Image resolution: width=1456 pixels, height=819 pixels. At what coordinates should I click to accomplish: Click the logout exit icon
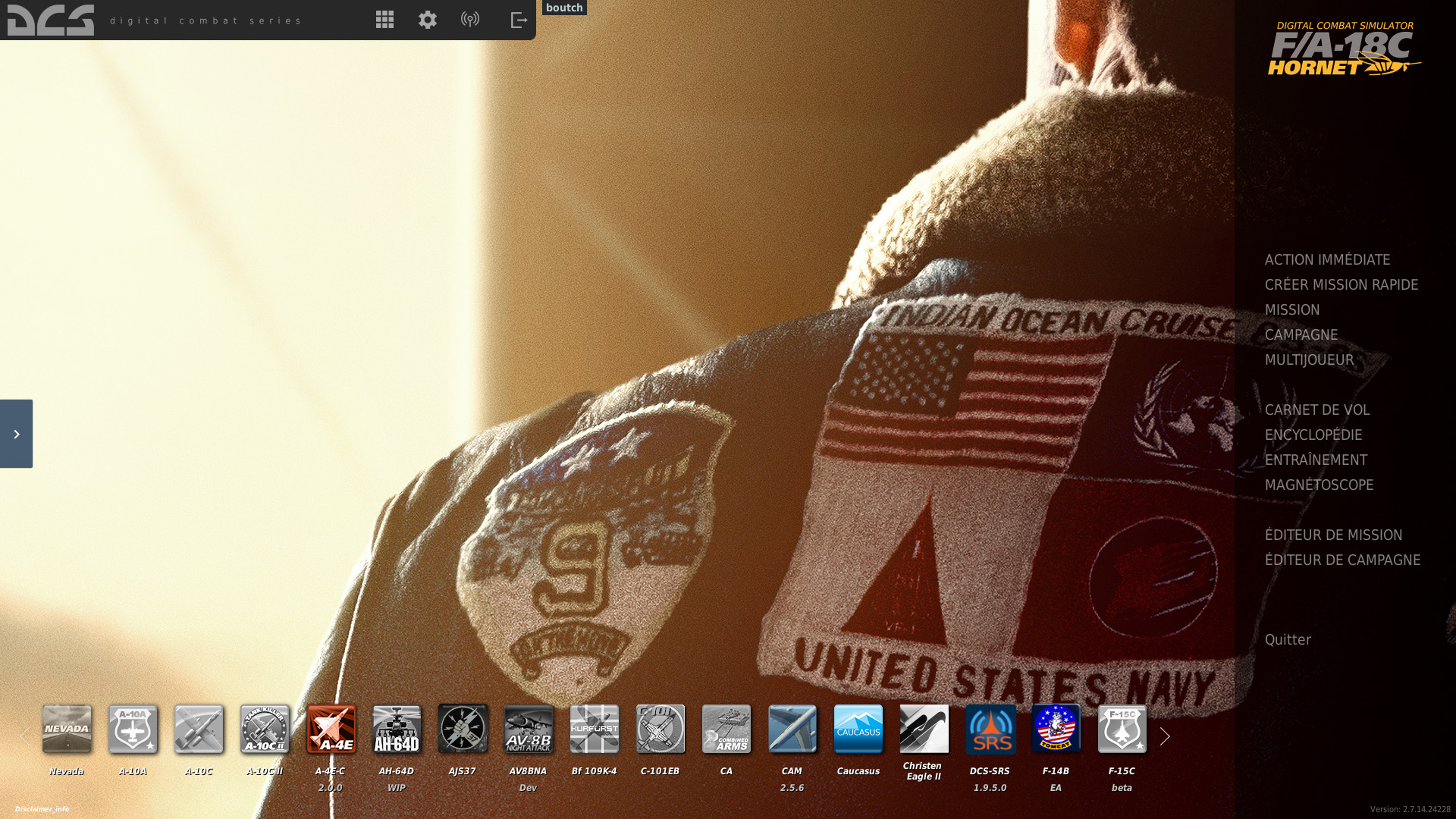(x=519, y=20)
